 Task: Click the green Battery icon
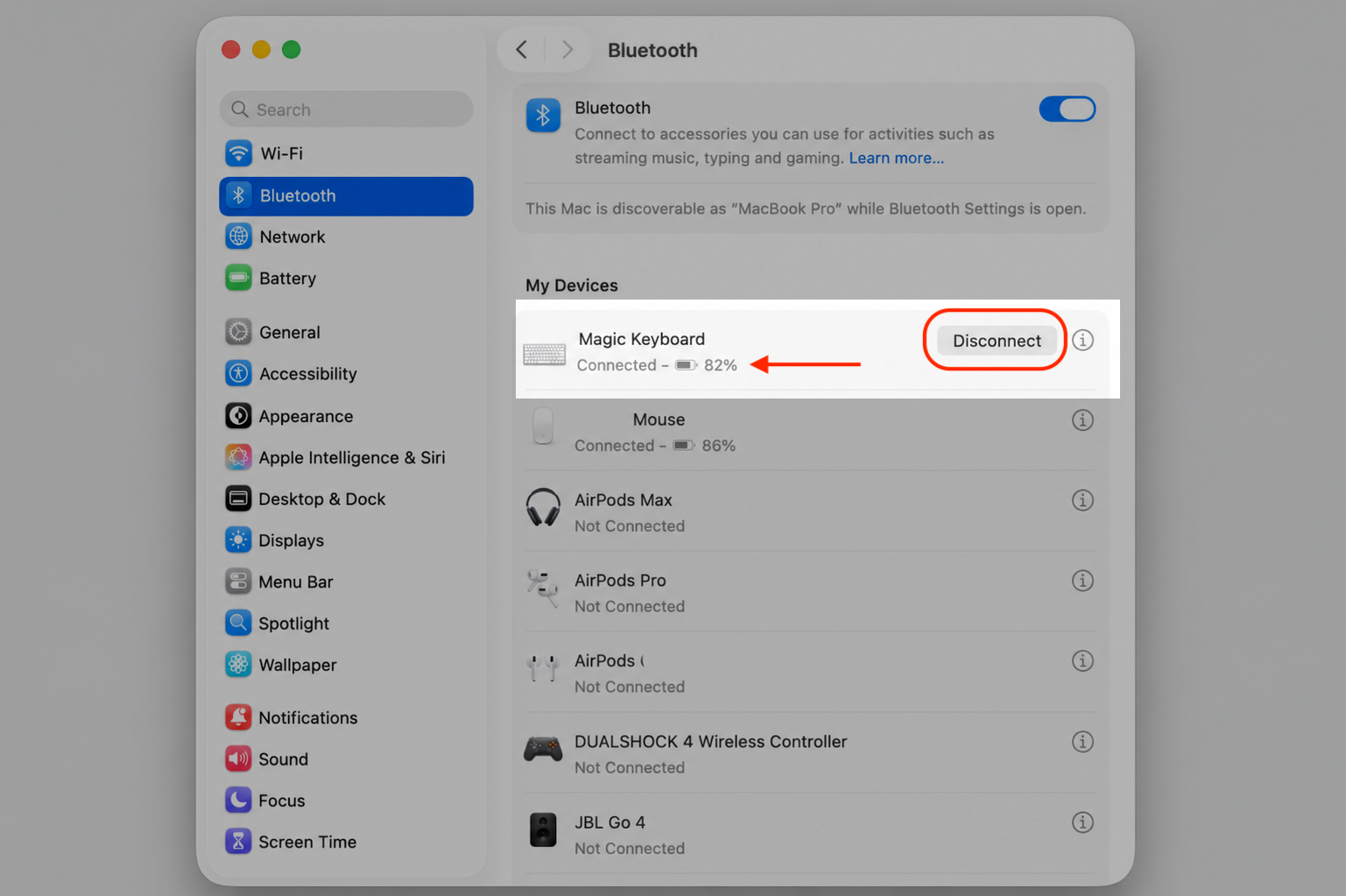click(x=238, y=279)
